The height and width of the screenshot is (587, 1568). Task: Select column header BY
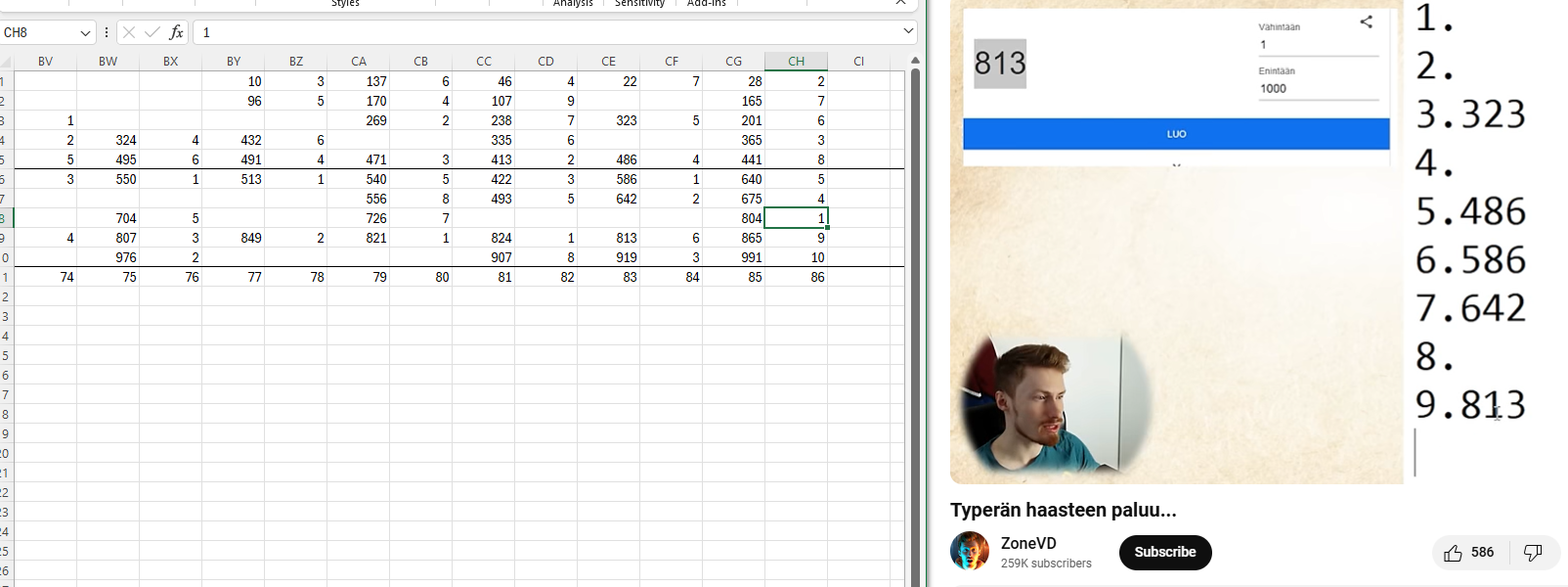(233, 61)
